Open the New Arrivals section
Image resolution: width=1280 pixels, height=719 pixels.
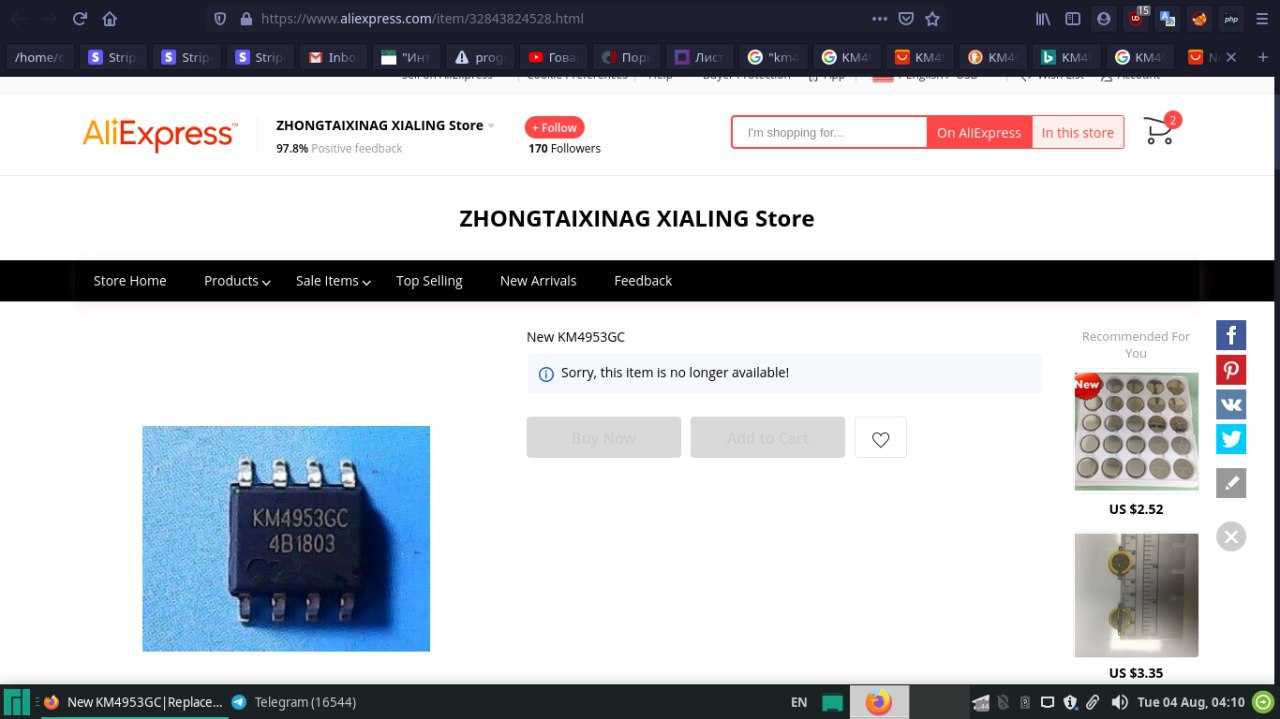[538, 281]
